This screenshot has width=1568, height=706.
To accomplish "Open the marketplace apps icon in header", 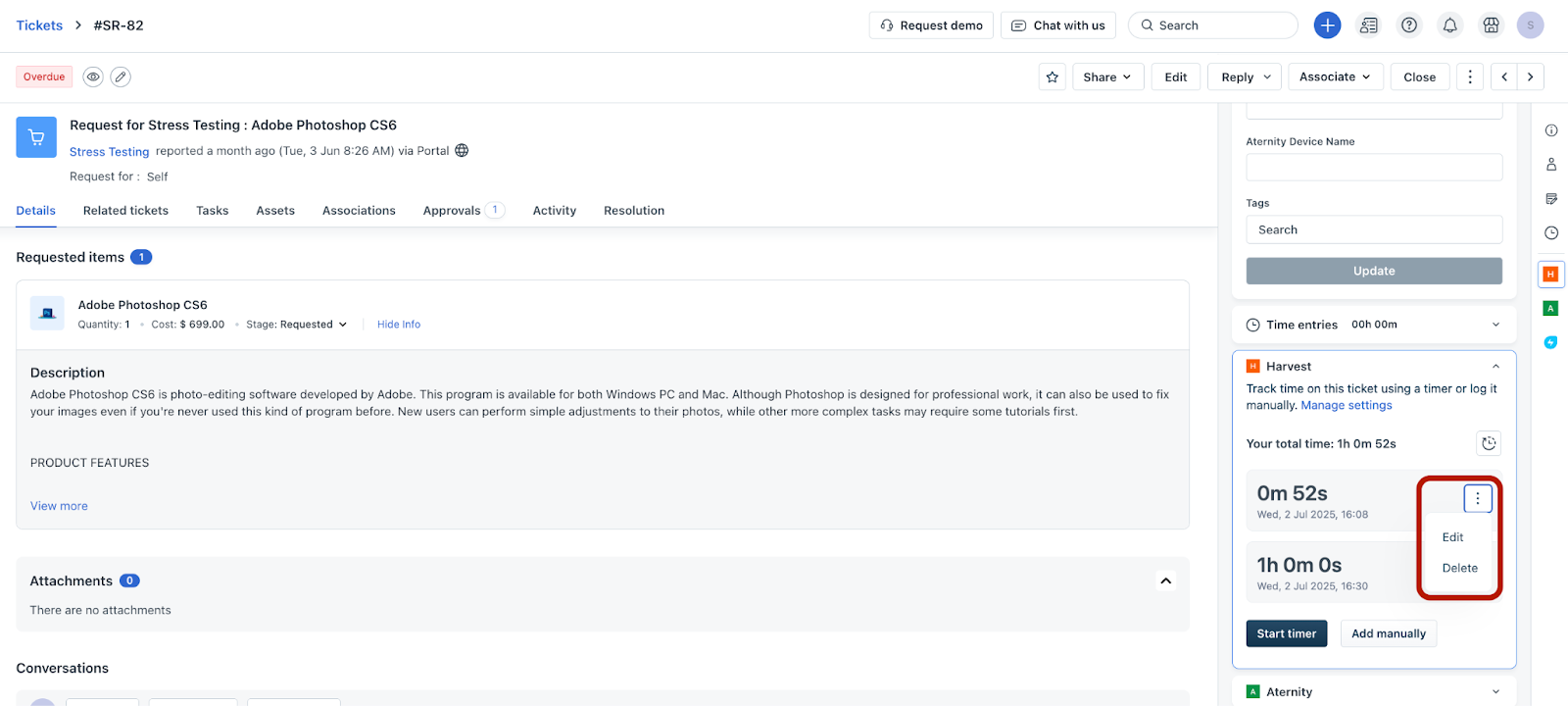I will [x=1491, y=25].
